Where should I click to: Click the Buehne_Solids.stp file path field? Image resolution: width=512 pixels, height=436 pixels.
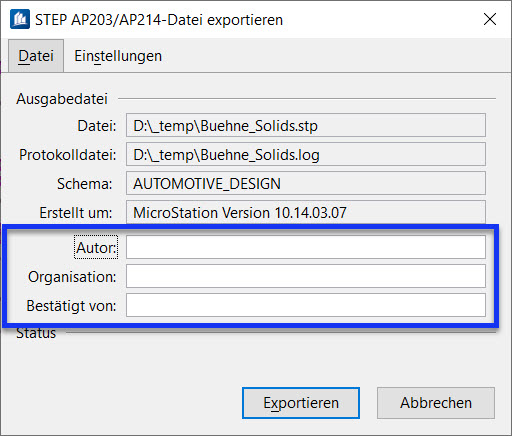[x=306, y=125]
